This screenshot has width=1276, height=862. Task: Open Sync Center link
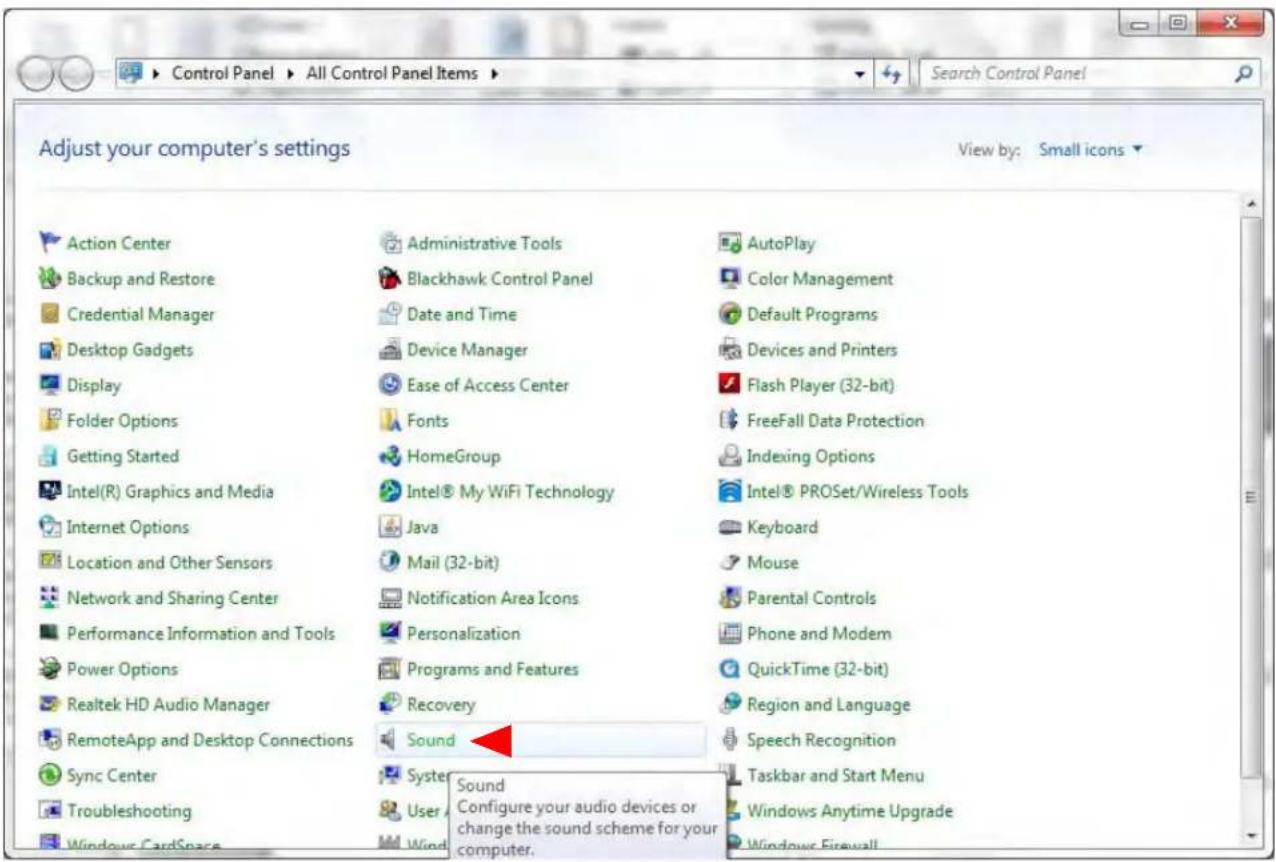(111, 776)
